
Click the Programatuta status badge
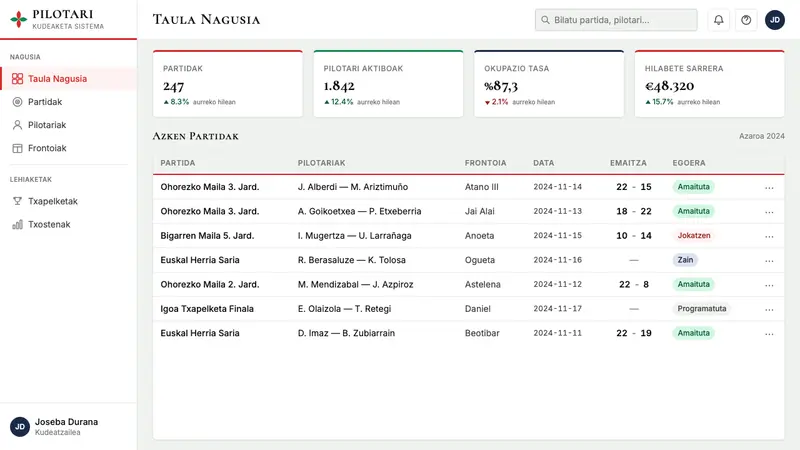pos(702,309)
